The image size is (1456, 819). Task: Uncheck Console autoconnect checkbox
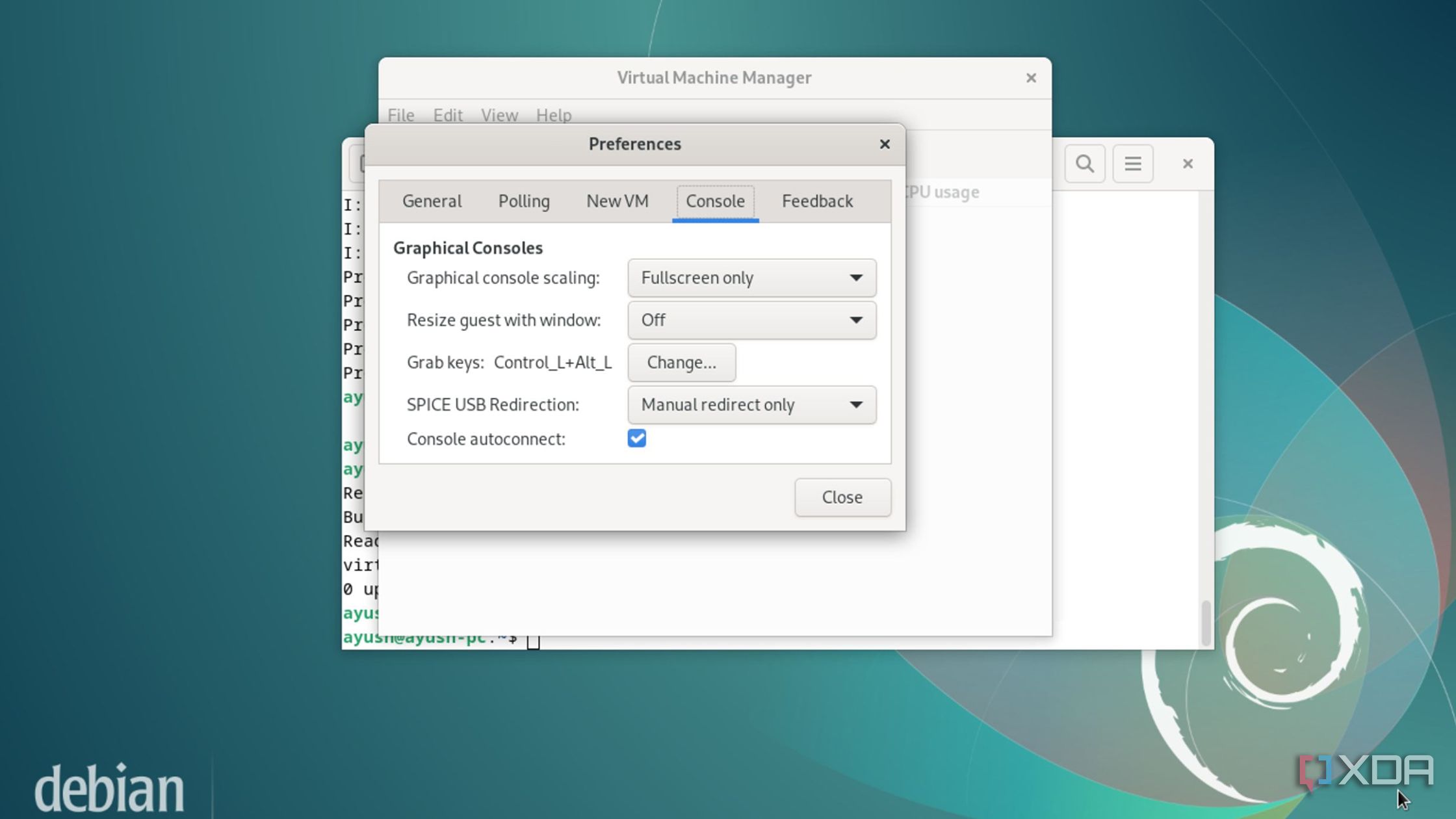[x=636, y=439]
